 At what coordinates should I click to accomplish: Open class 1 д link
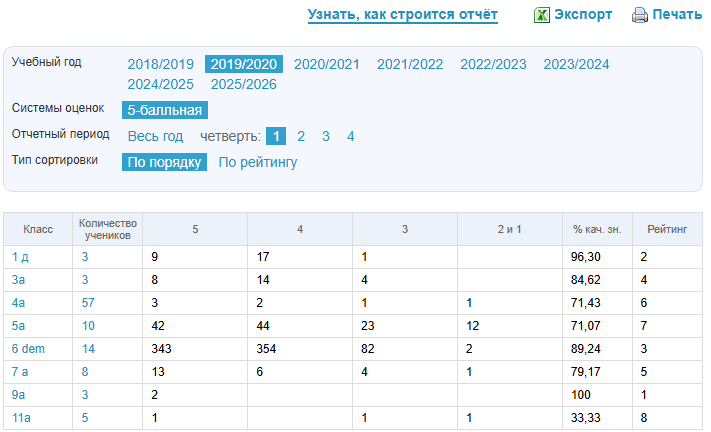coord(21,257)
